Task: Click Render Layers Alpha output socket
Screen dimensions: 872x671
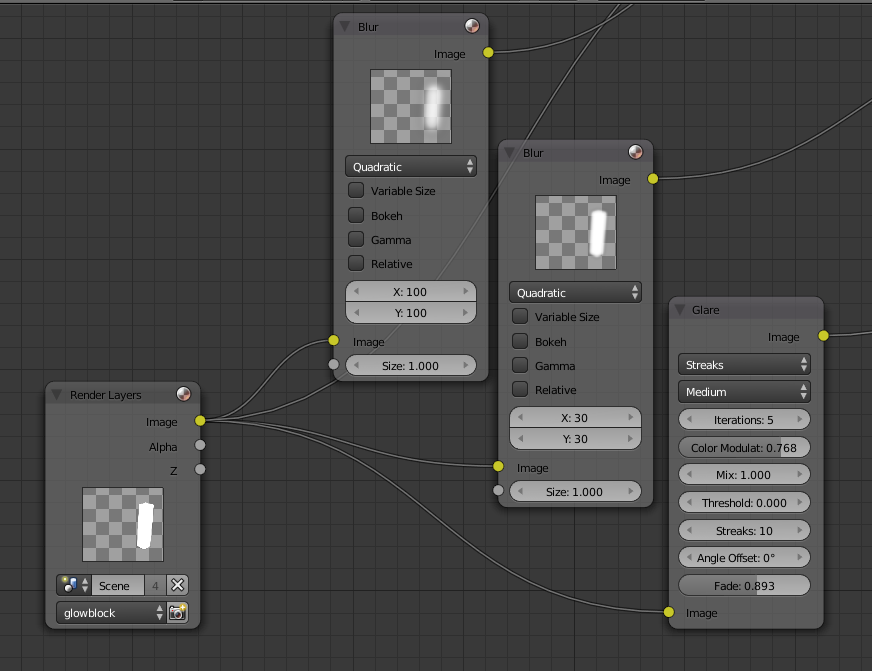Action: 200,445
